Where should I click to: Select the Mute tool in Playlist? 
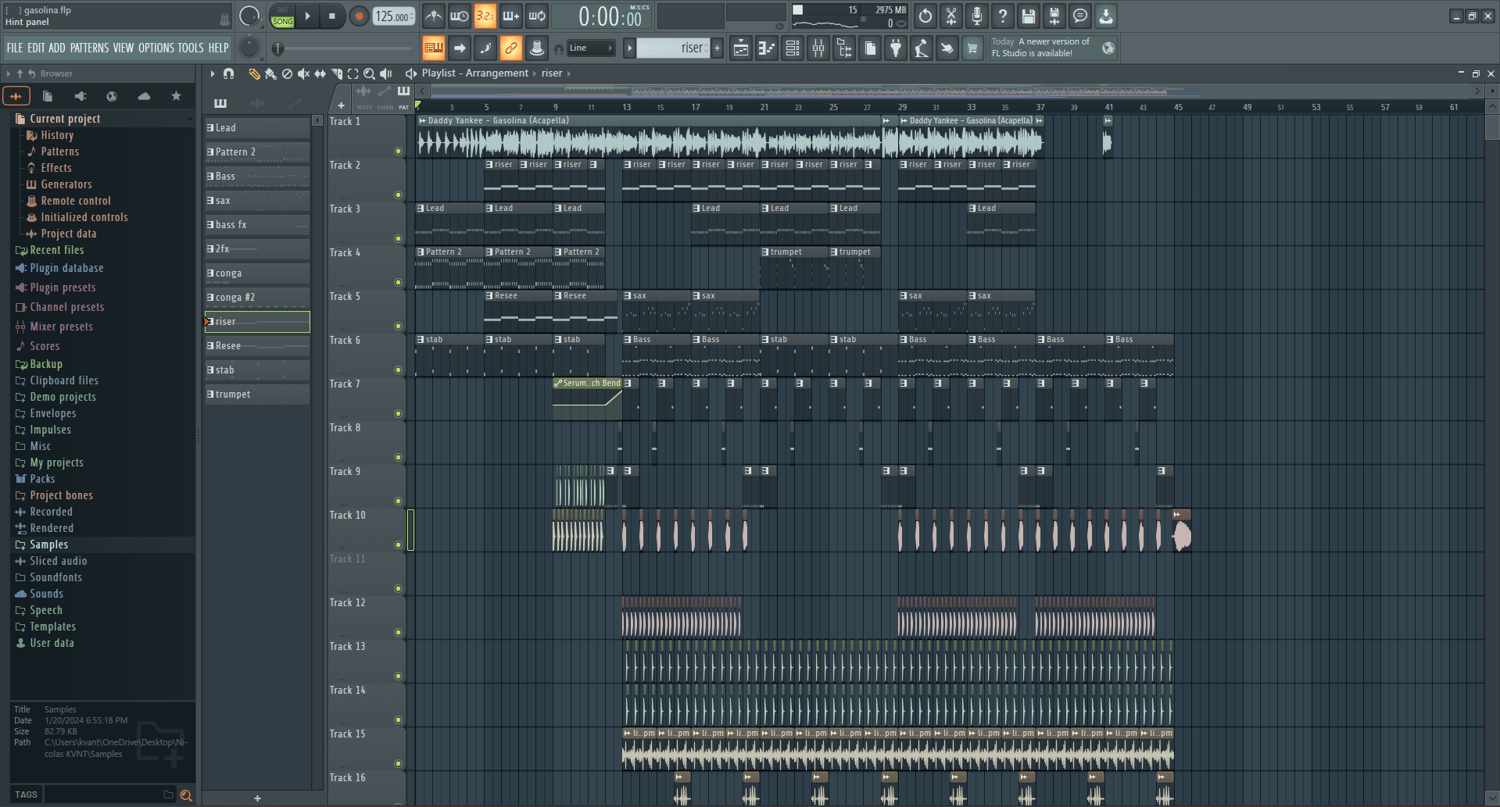303,73
